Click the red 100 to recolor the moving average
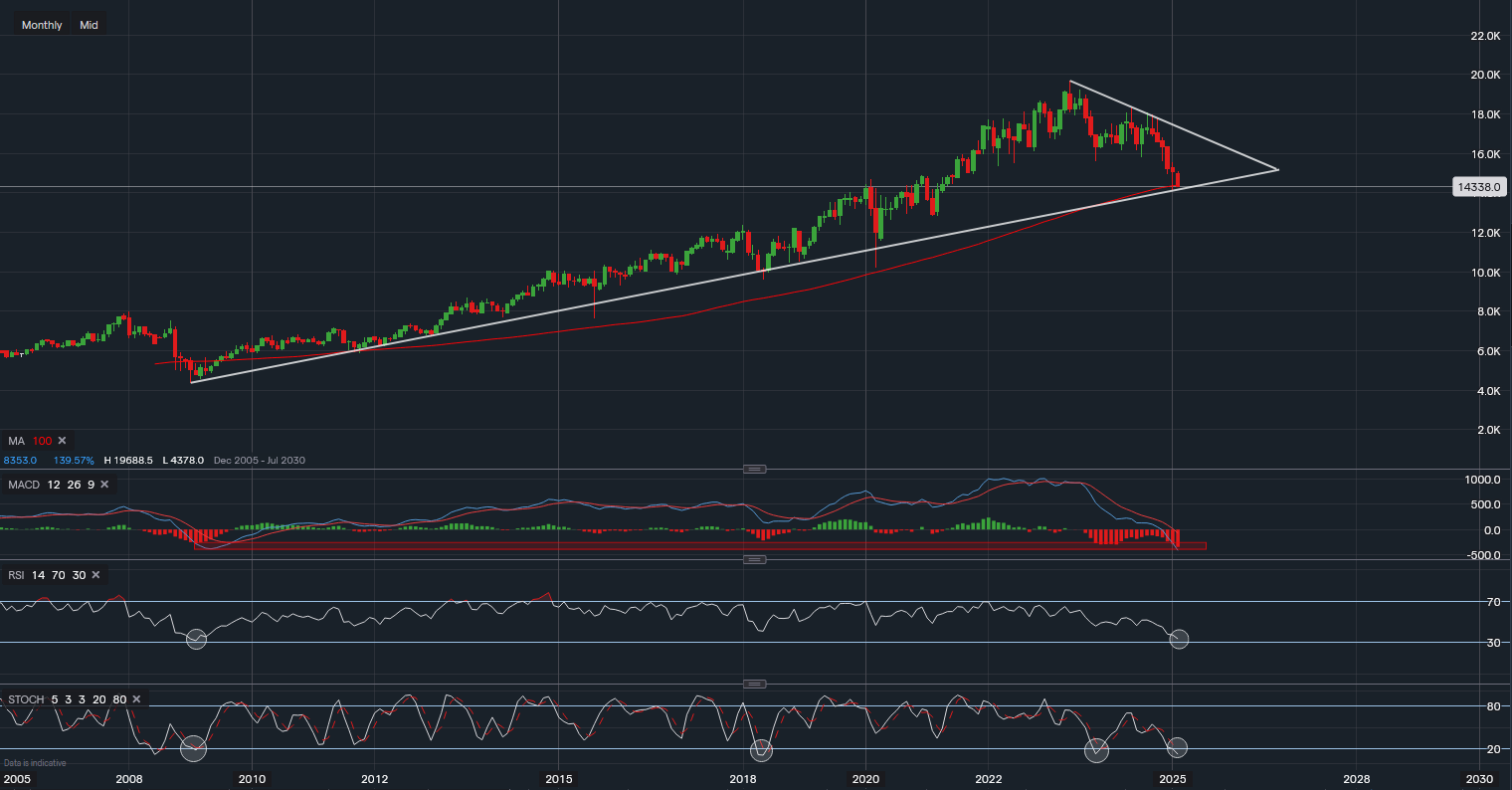Screen dimensions: 1512x790 coord(41,441)
